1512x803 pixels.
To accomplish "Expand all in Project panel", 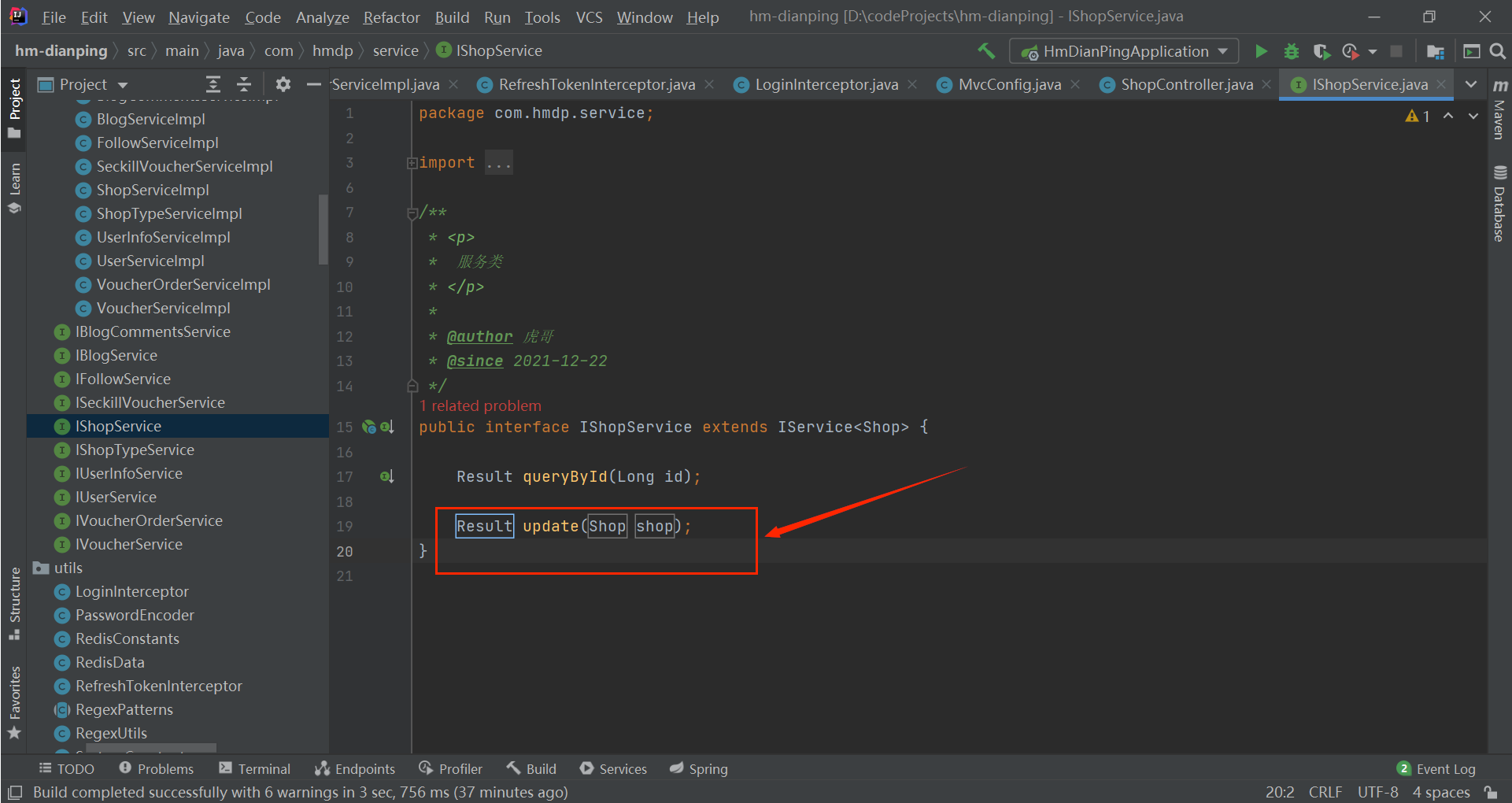I will tap(213, 84).
